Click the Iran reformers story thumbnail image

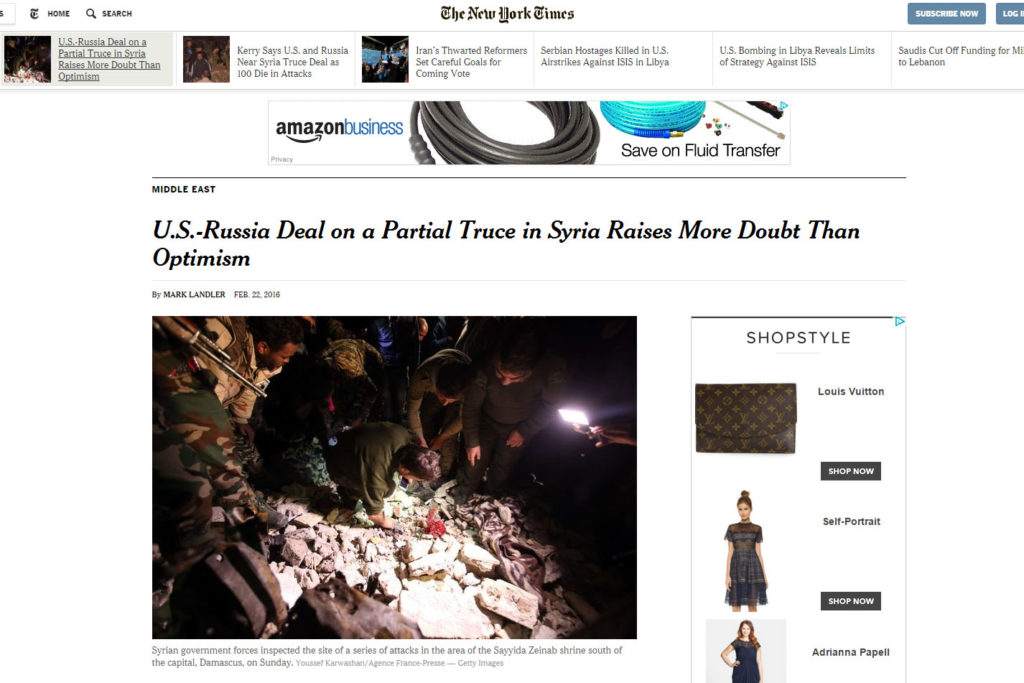(385, 59)
